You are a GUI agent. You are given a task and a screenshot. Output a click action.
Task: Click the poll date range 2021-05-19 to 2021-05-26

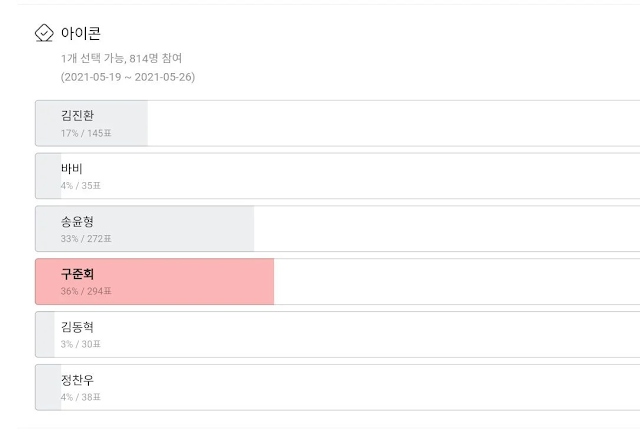127,77
